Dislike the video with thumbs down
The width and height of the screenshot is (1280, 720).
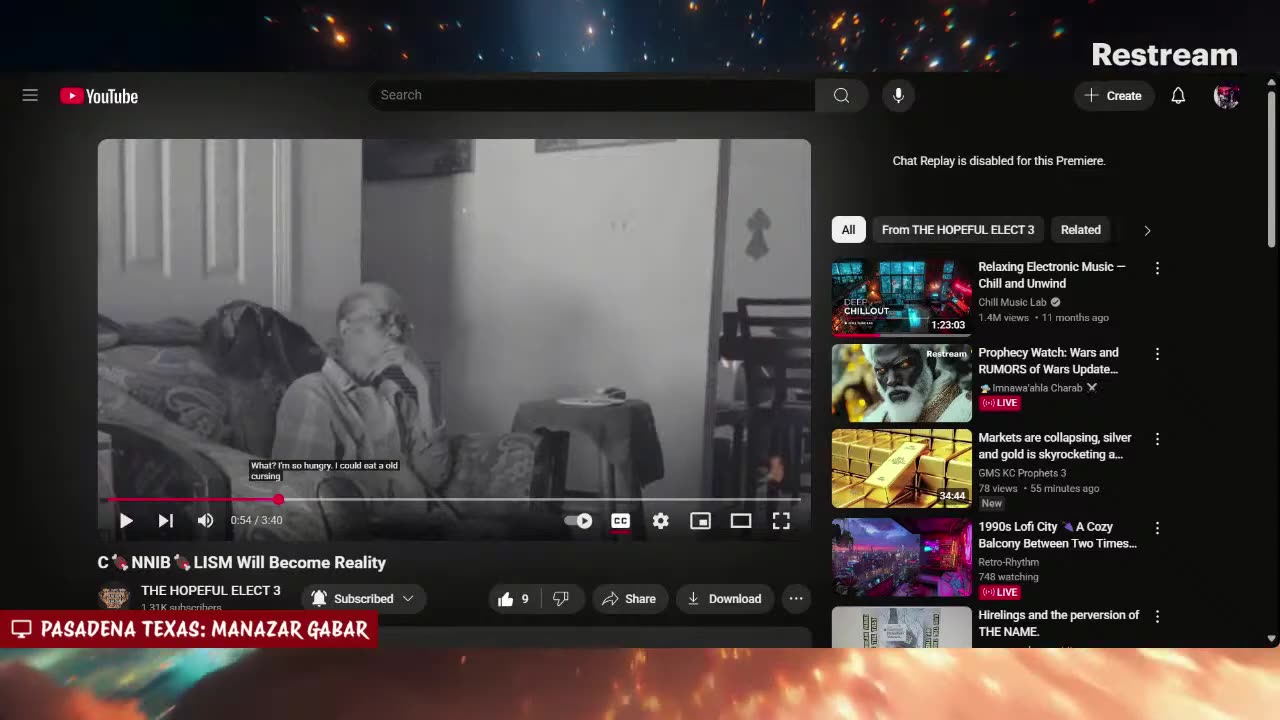pyautogui.click(x=561, y=599)
